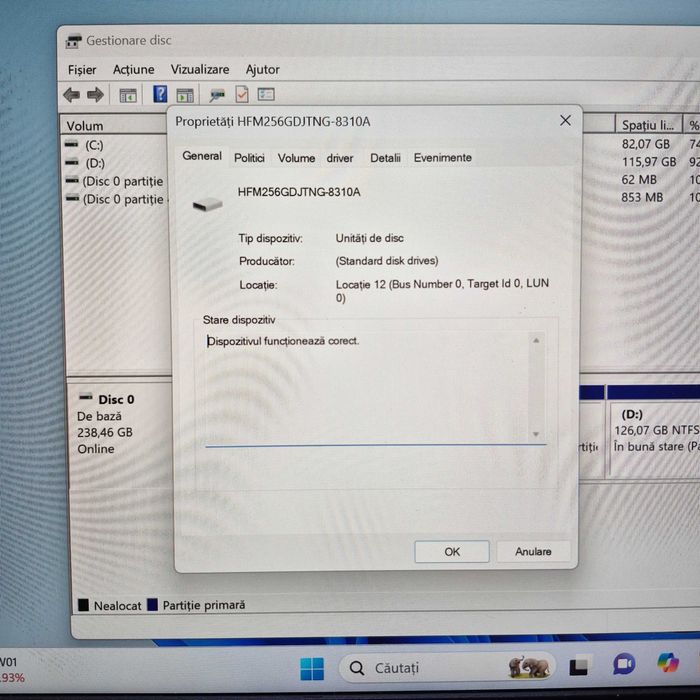Click the 62 MB free space value

[639, 179]
